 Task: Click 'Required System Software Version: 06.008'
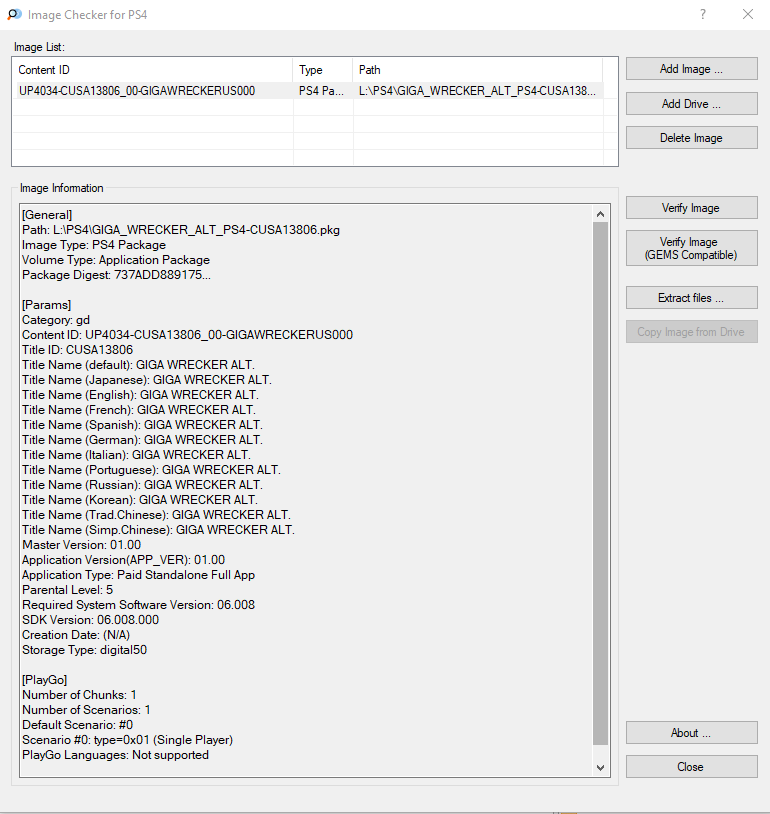[x=139, y=606]
